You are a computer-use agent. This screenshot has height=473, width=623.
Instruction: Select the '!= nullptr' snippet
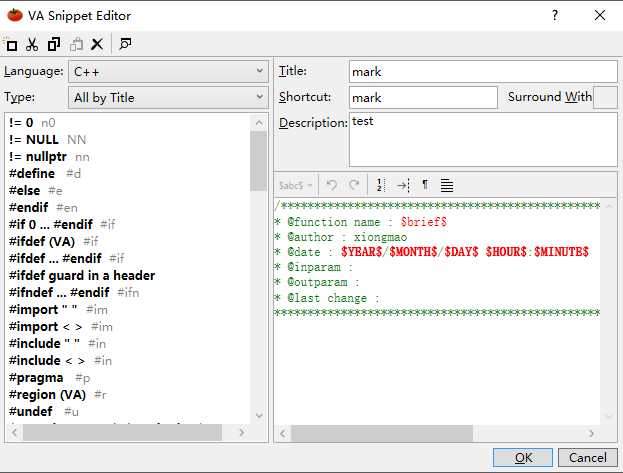point(49,157)
